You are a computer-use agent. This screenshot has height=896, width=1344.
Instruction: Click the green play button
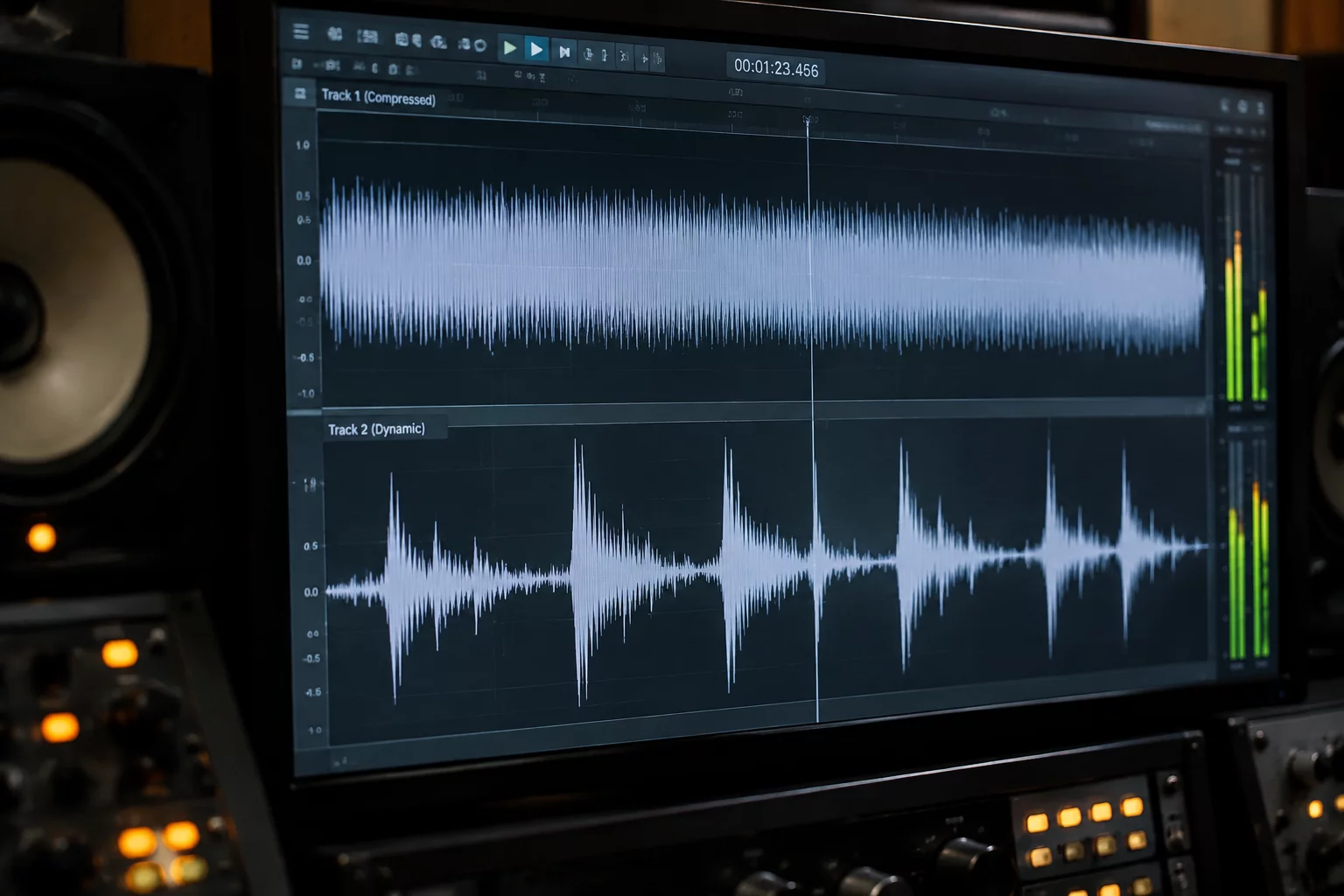coord(510,47)
